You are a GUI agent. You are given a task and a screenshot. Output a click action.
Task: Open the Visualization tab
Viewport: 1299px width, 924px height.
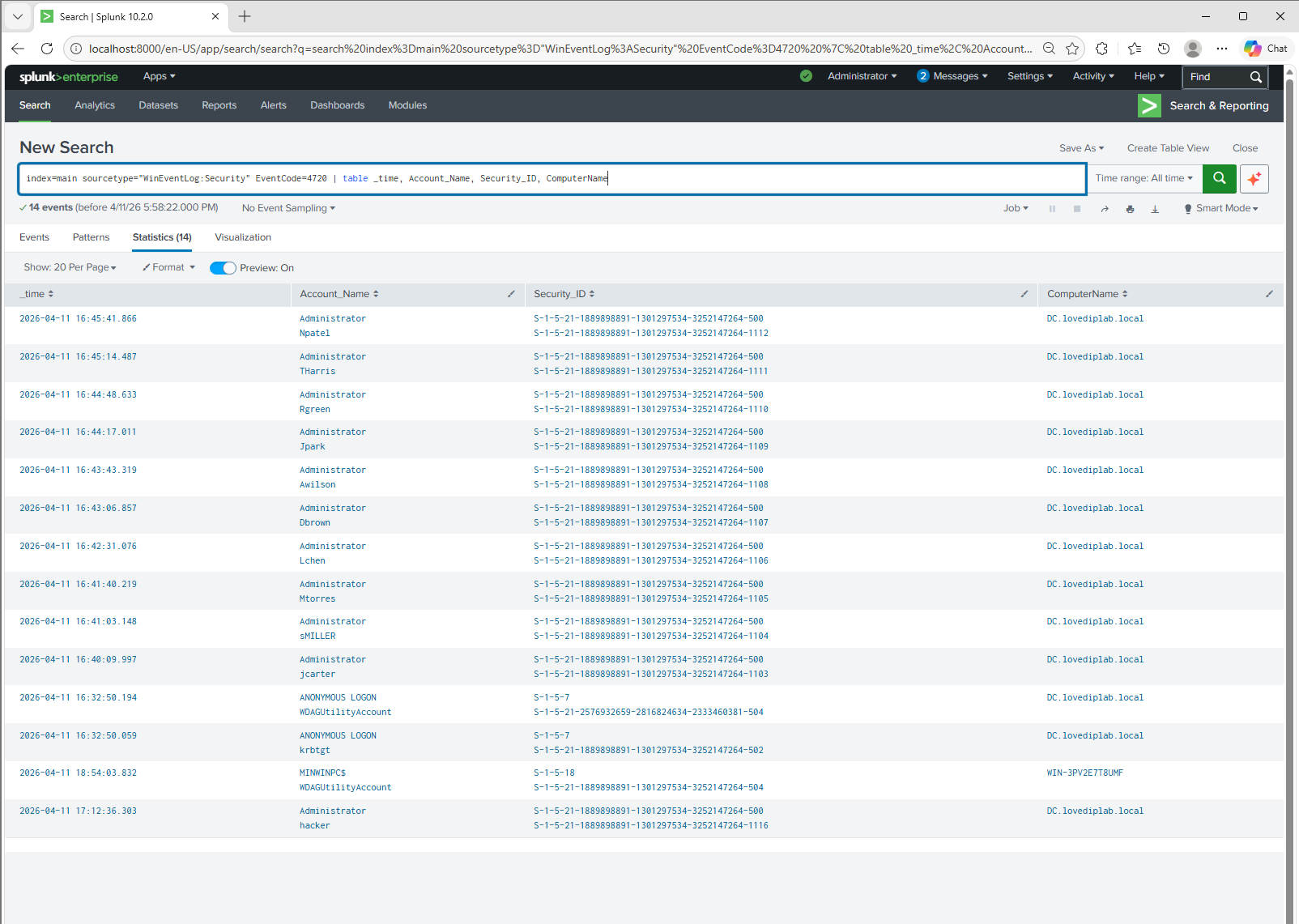click(x=243, y=237)
